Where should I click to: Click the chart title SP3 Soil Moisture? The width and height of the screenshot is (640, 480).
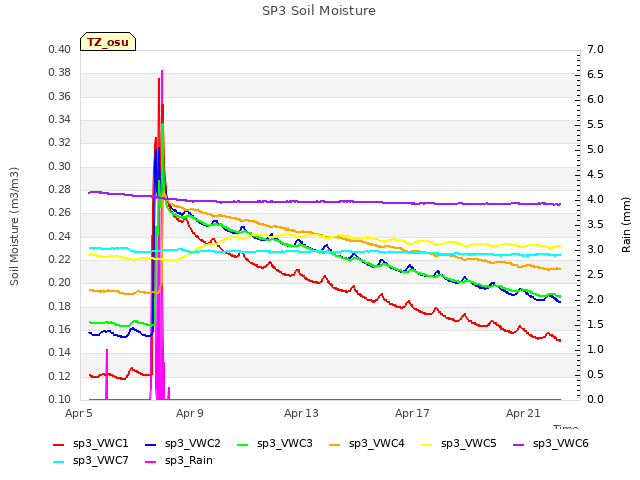(319, 11)
